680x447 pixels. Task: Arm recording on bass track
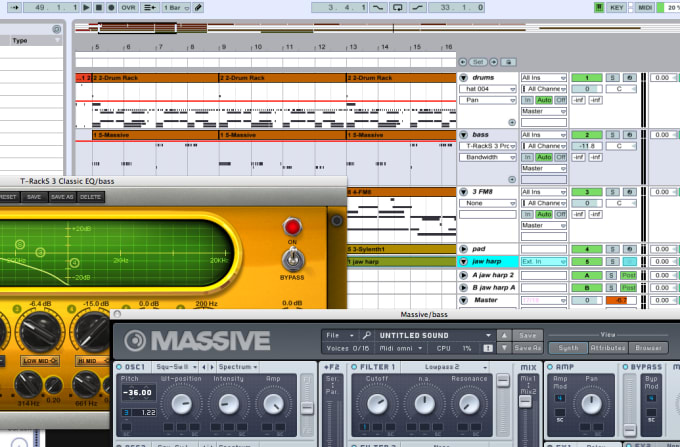pyautogui.click(x=629, y=135)
